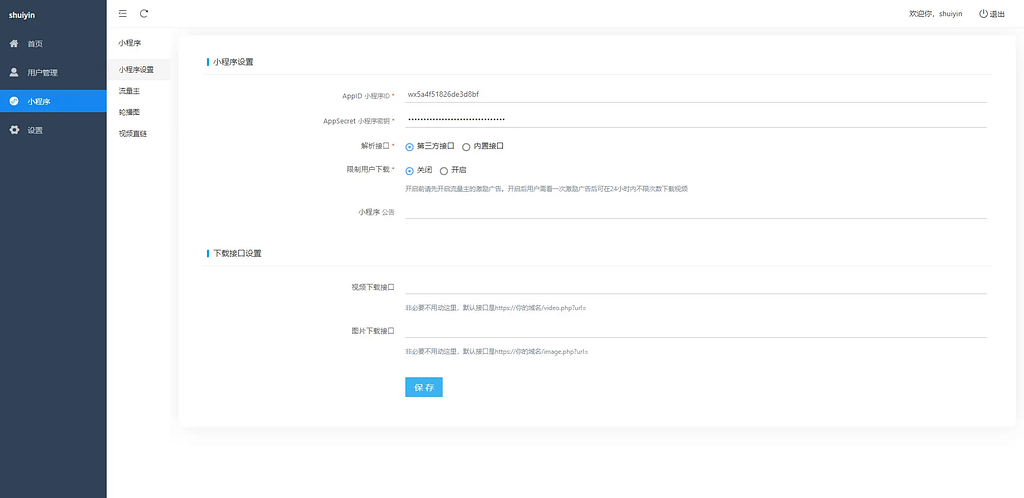
Task: Click the home icon beside 首页
Action: pos(14,44)
